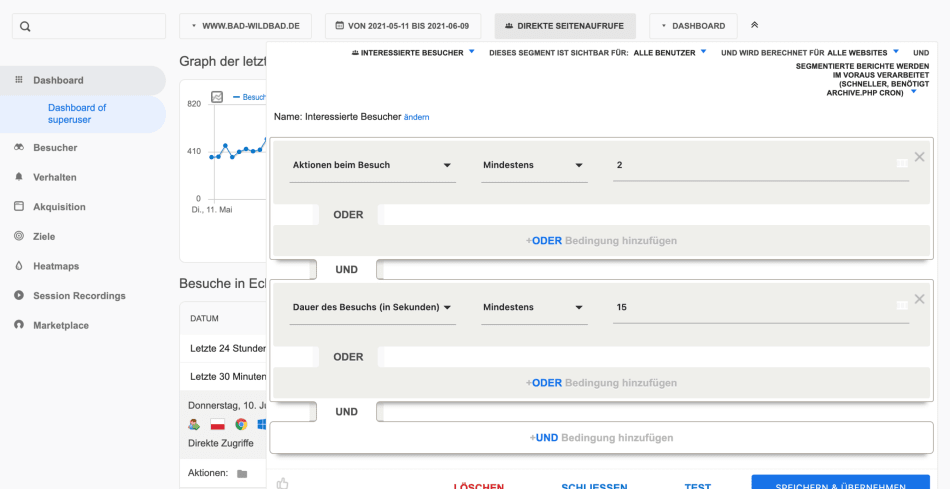The image size is (950, 489).
Task: Click the Dashboard grid icon in sidebar
Action: click(x=19, y=80)
